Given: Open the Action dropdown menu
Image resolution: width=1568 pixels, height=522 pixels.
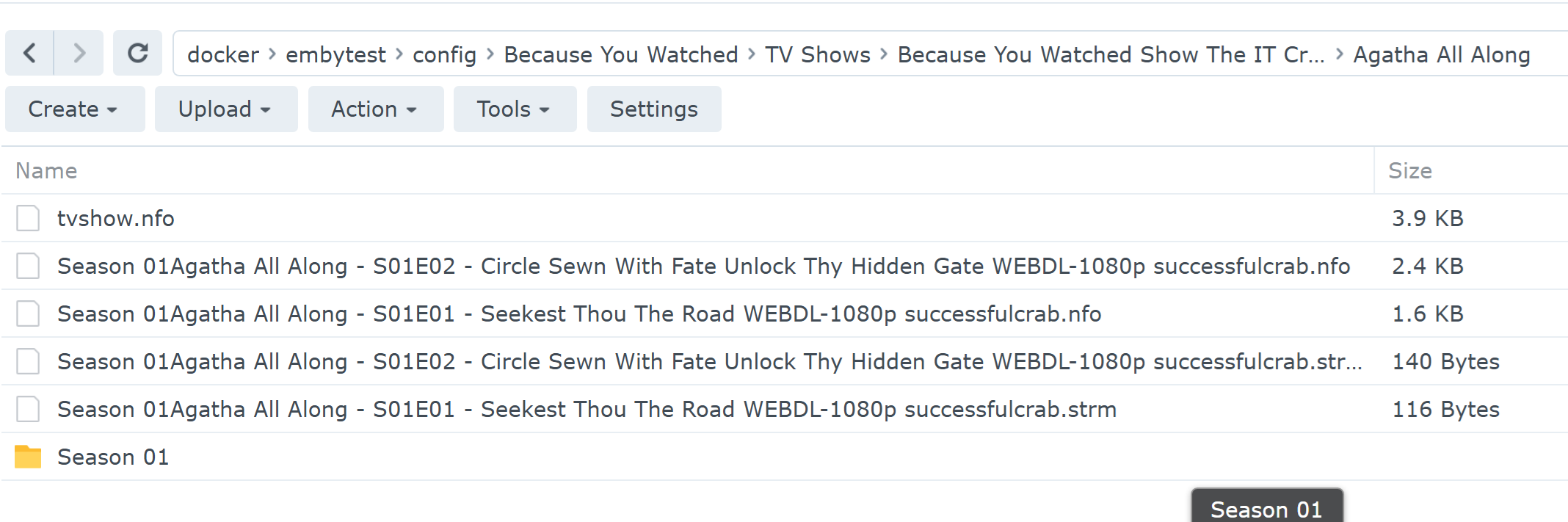Looking at the screenshot, I should point(375,109).
